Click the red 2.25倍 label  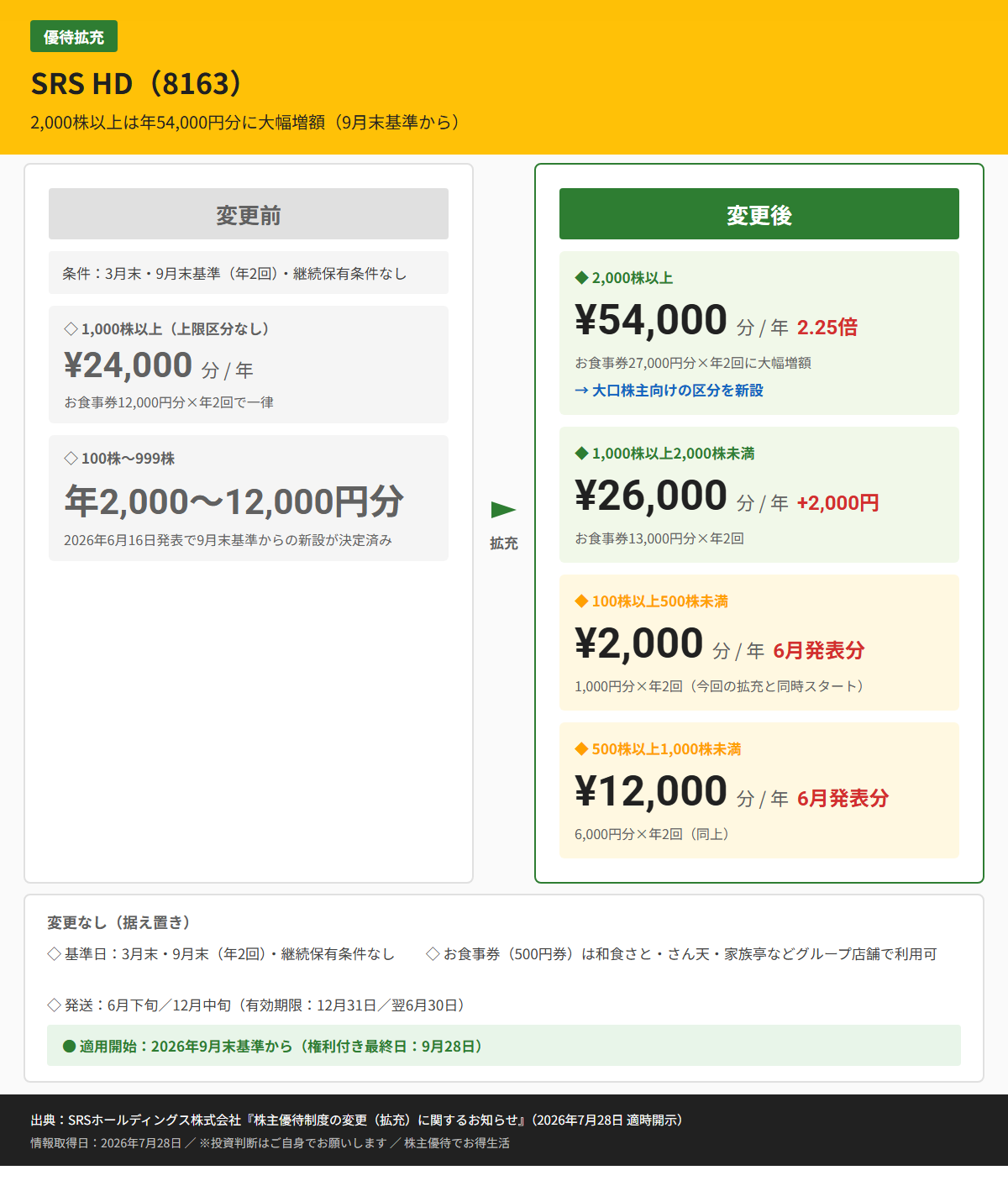(827, 328)
